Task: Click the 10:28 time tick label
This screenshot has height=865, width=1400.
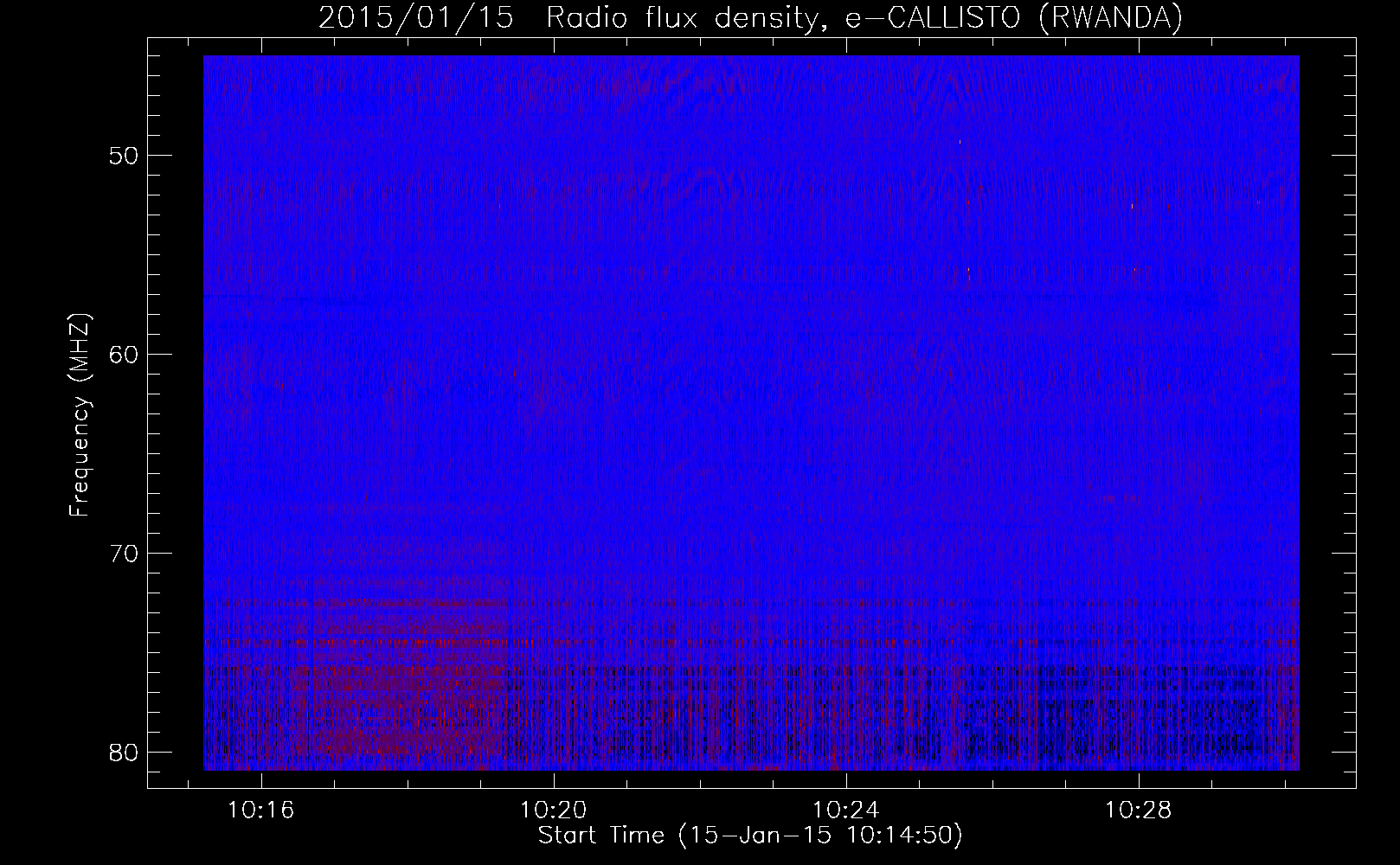Action: pyautogui.click(x=1138, y=811)
